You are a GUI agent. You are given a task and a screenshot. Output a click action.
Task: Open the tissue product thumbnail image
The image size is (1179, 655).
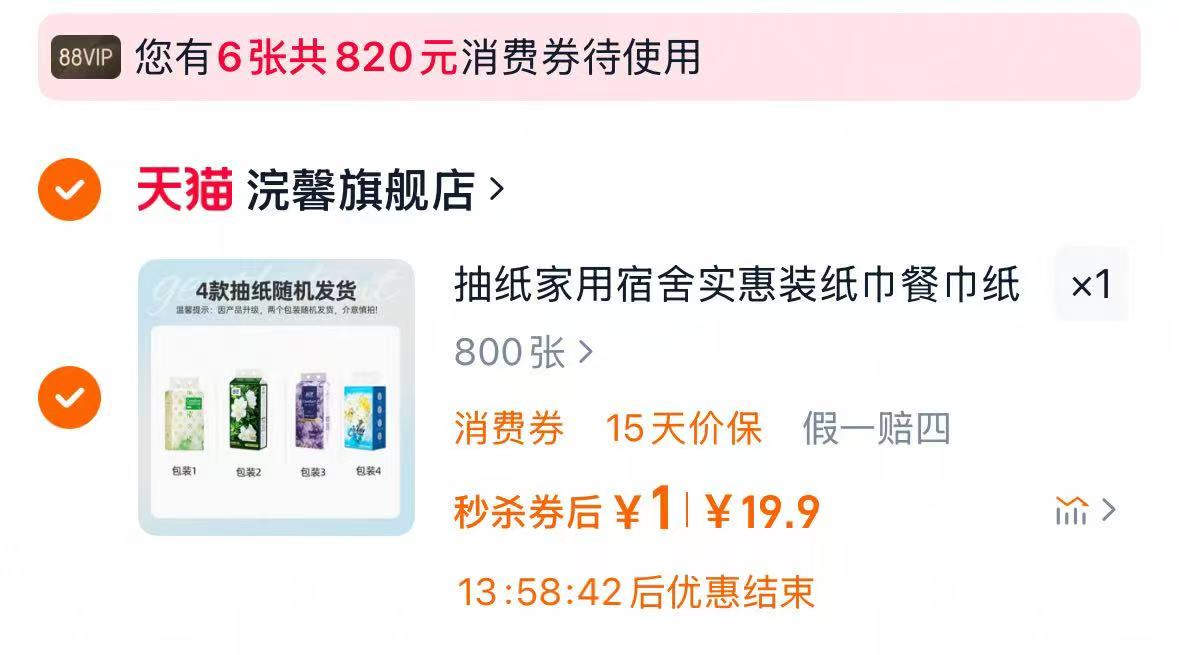tap(277, 397)
